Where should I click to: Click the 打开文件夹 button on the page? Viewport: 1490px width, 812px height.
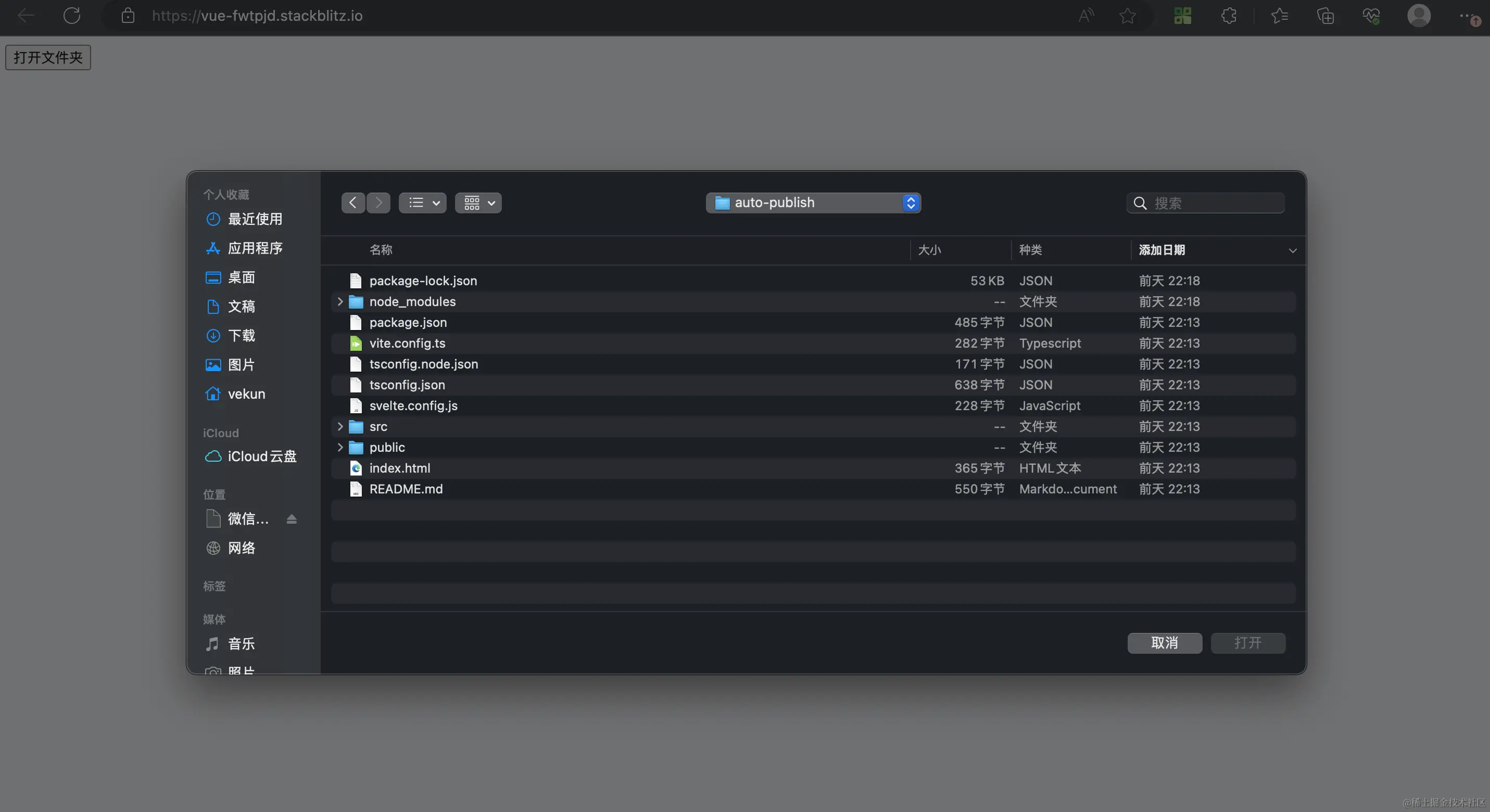tap(48, 57)
